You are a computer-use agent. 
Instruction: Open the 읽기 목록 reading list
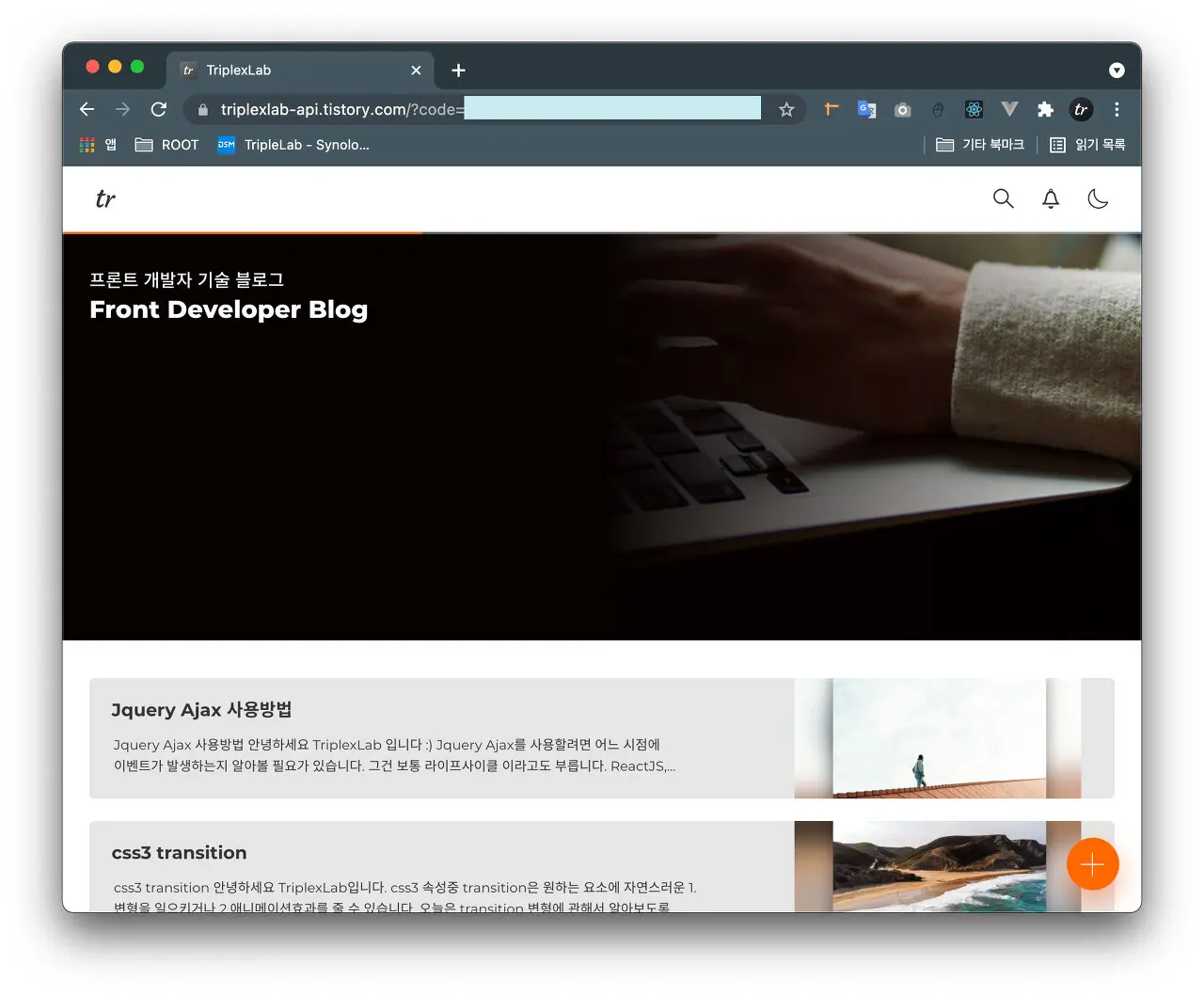pyautogui.click(x=1087, y=145)
